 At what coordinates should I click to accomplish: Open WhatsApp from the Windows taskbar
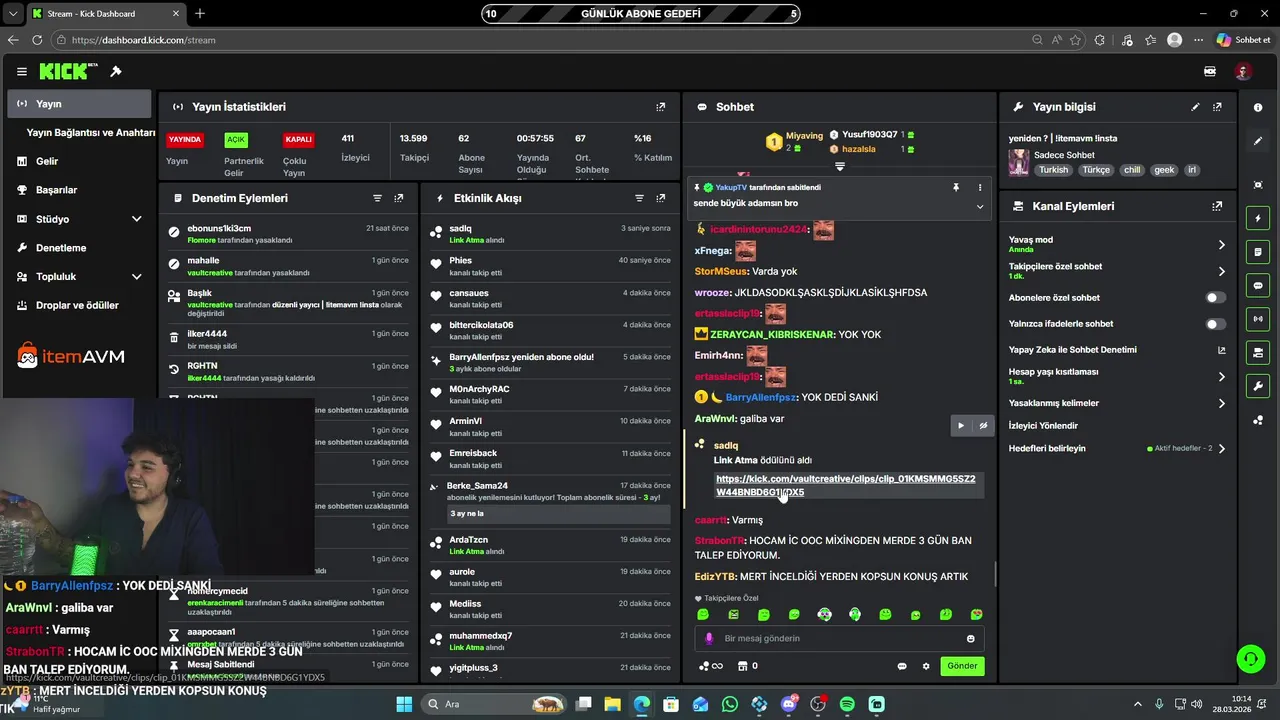click(730, 704)
